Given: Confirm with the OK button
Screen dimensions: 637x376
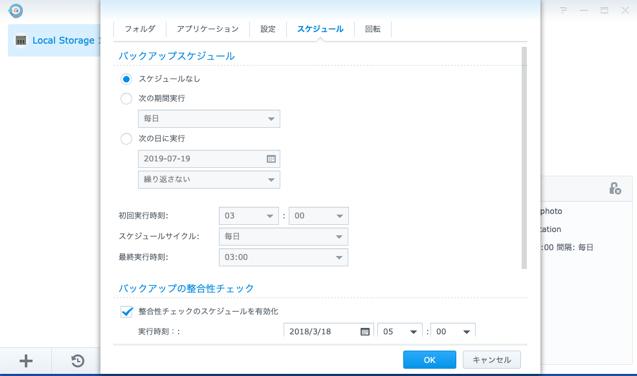Looking at the screenshot, I should click(x=429, y=360).
